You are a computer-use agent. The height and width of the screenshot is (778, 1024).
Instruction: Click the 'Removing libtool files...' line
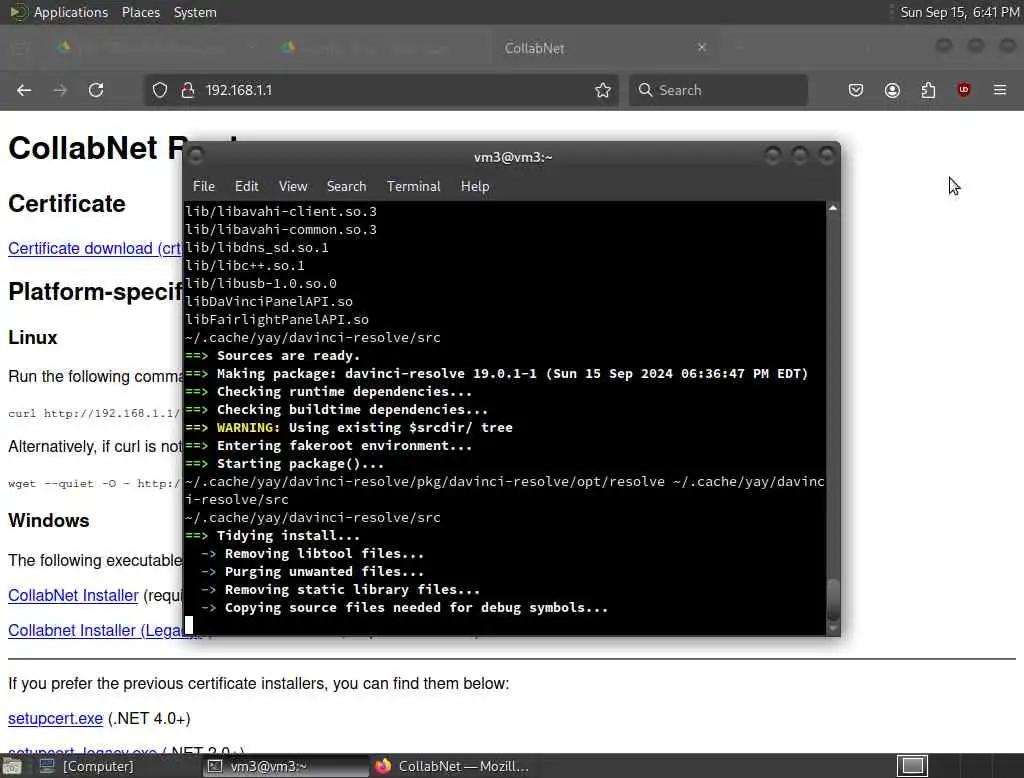325,553
